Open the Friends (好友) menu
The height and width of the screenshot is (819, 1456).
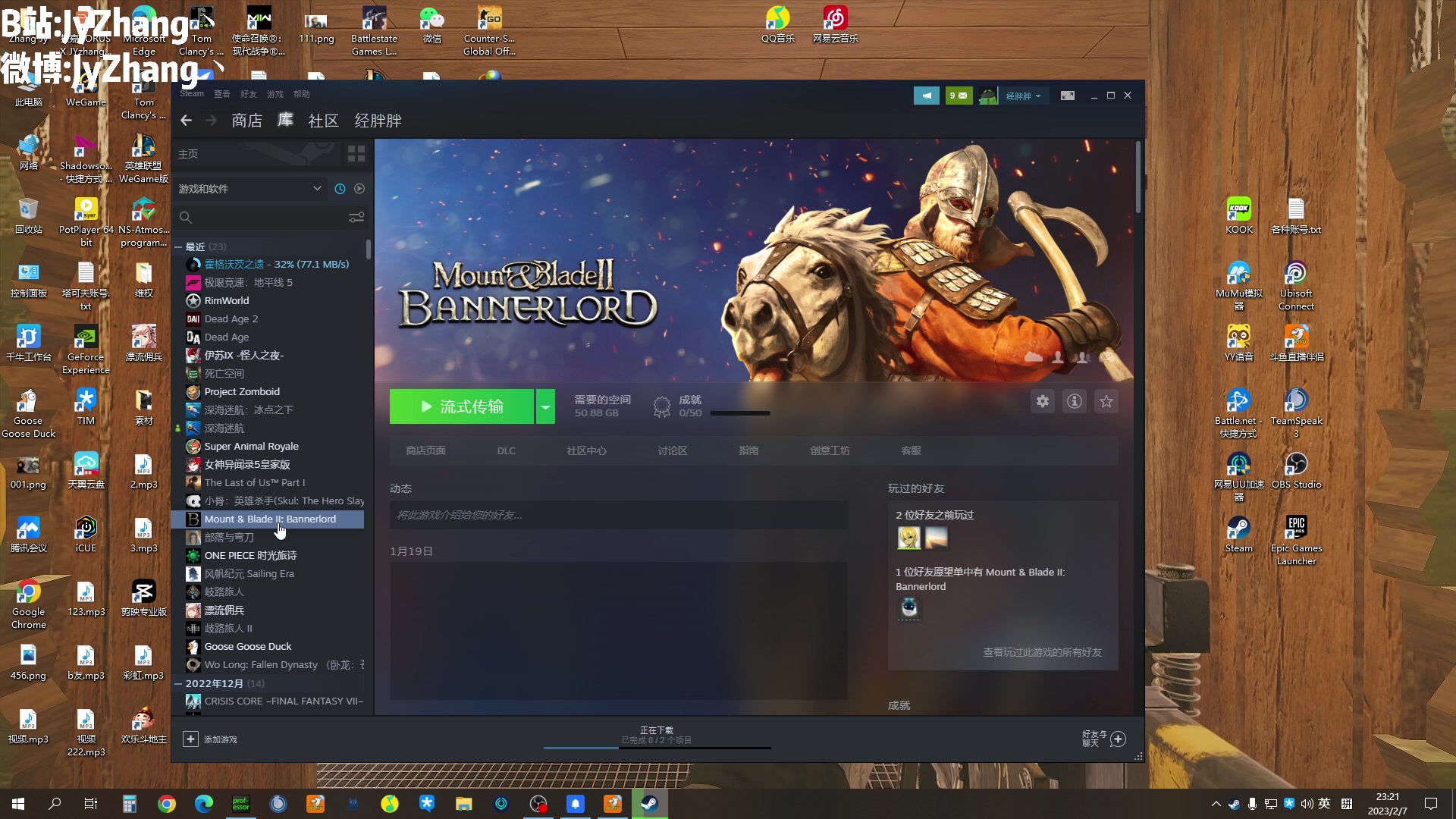(248, 94)
